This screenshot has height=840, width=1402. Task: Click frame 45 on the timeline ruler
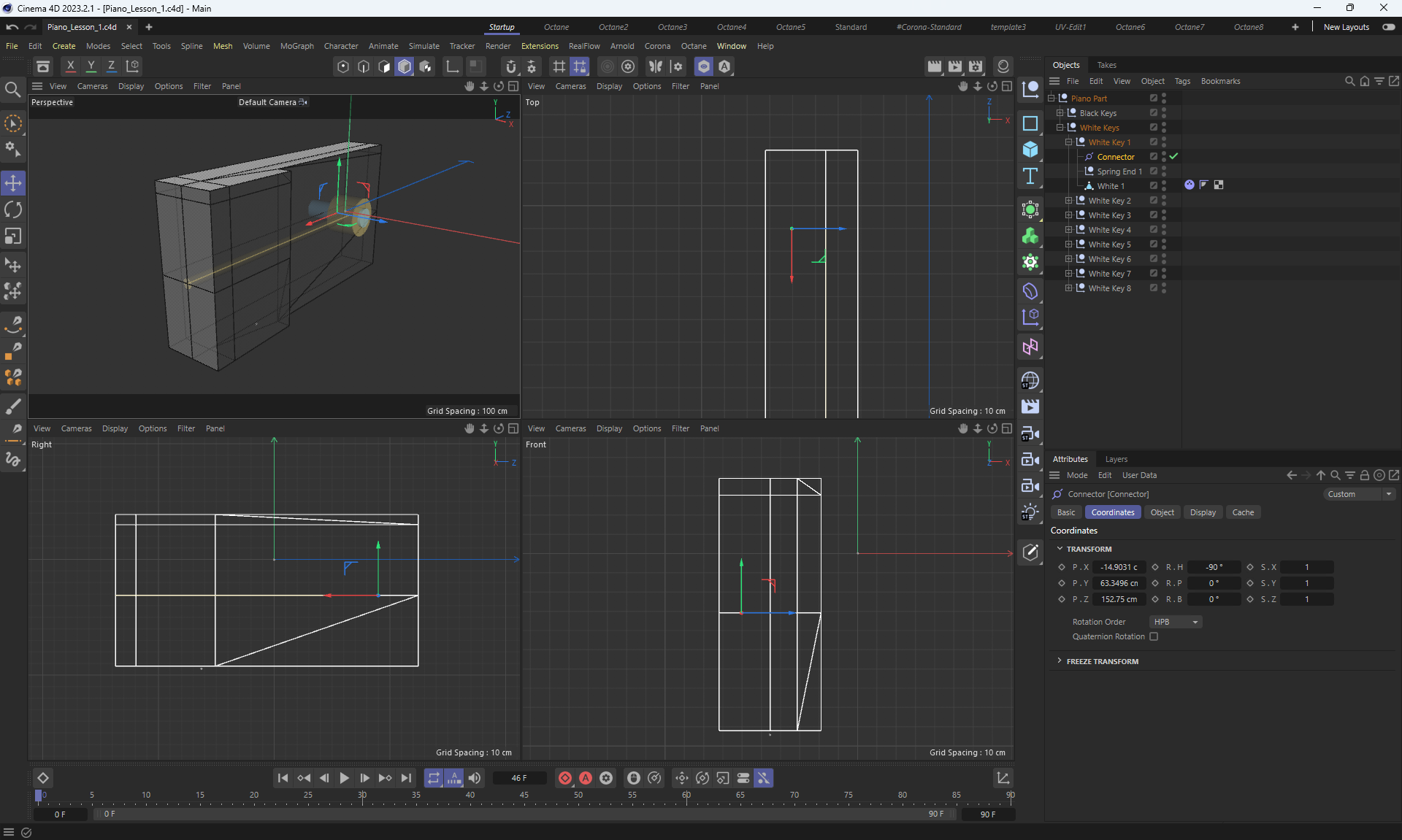pos(524,795)
